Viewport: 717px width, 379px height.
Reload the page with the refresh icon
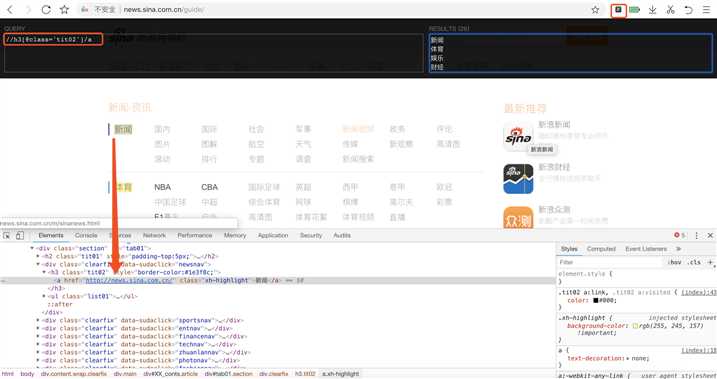coord(46,9)
